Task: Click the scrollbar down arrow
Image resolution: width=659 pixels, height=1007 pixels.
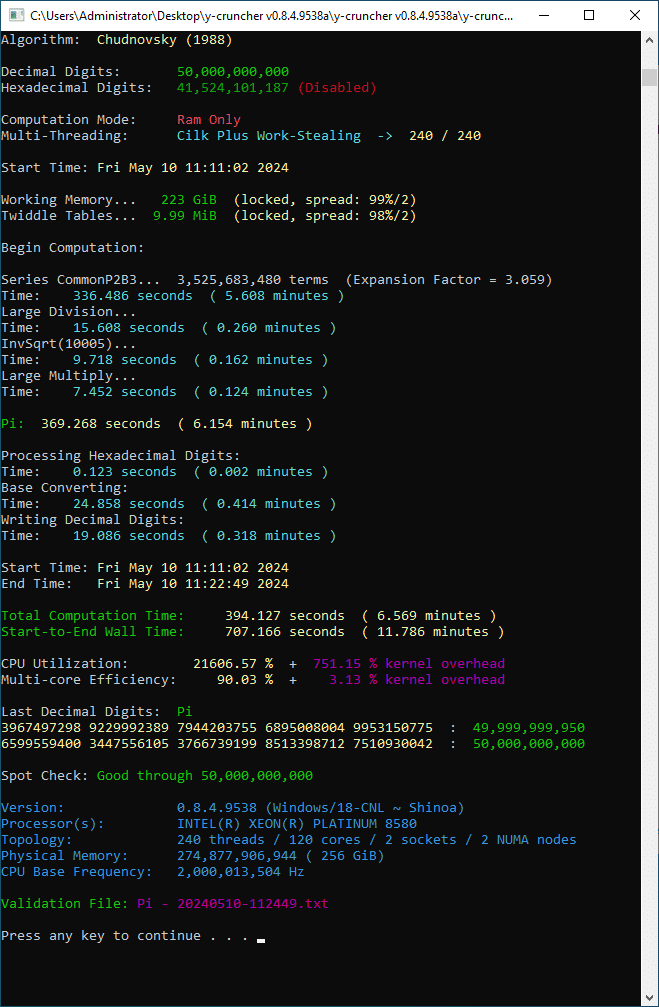Action: click(x=649, y=997)
